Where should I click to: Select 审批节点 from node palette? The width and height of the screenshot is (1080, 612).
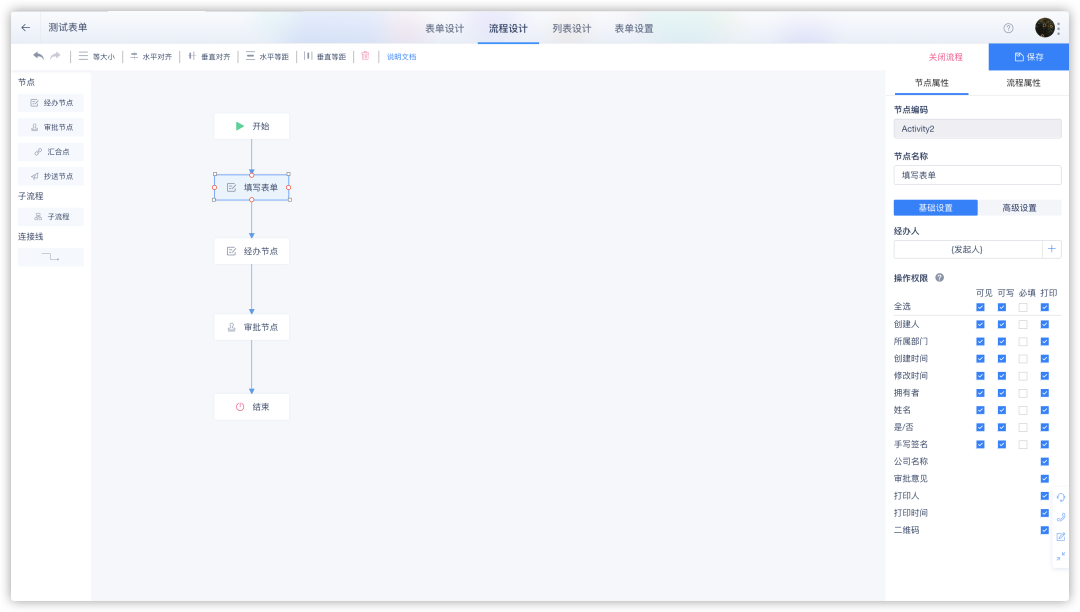[x=51, y=127]
